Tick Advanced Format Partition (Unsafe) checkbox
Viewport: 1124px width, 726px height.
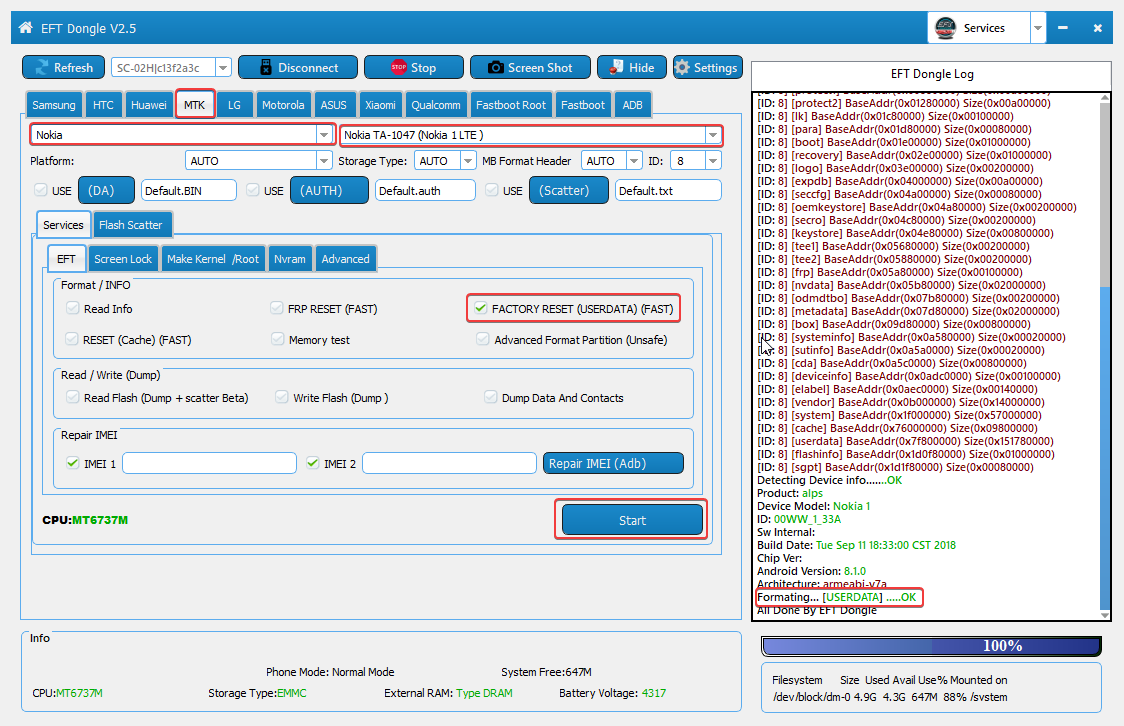point(483,339)
